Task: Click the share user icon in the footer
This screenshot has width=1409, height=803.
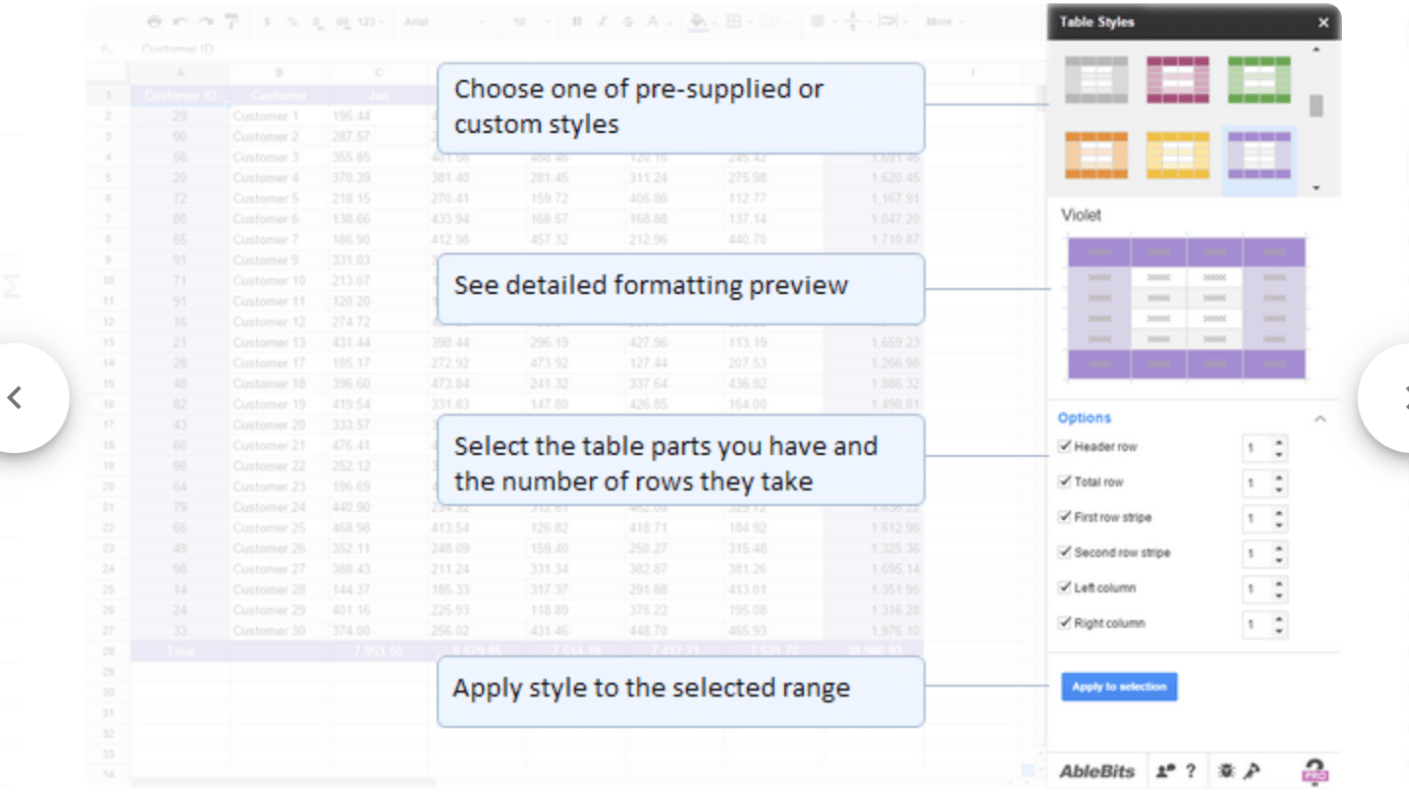Action: point(1164,771)
